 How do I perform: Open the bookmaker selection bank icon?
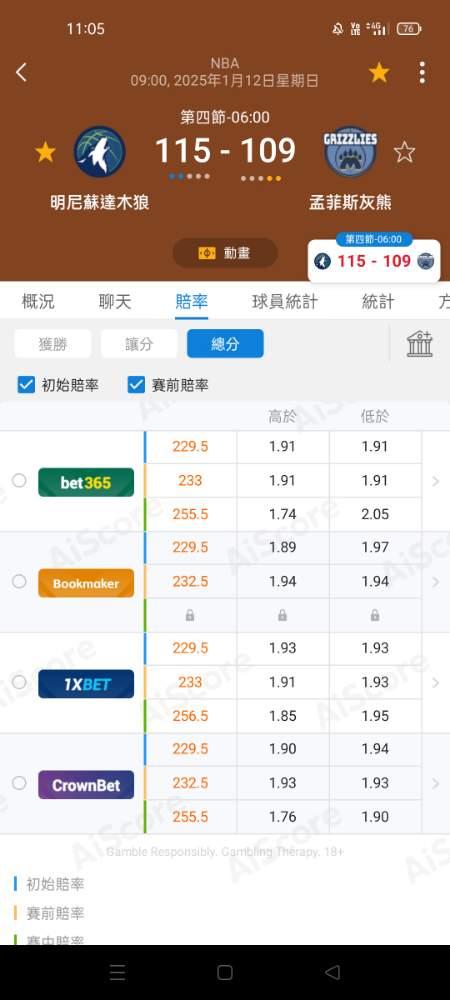[x=420, y=344]
